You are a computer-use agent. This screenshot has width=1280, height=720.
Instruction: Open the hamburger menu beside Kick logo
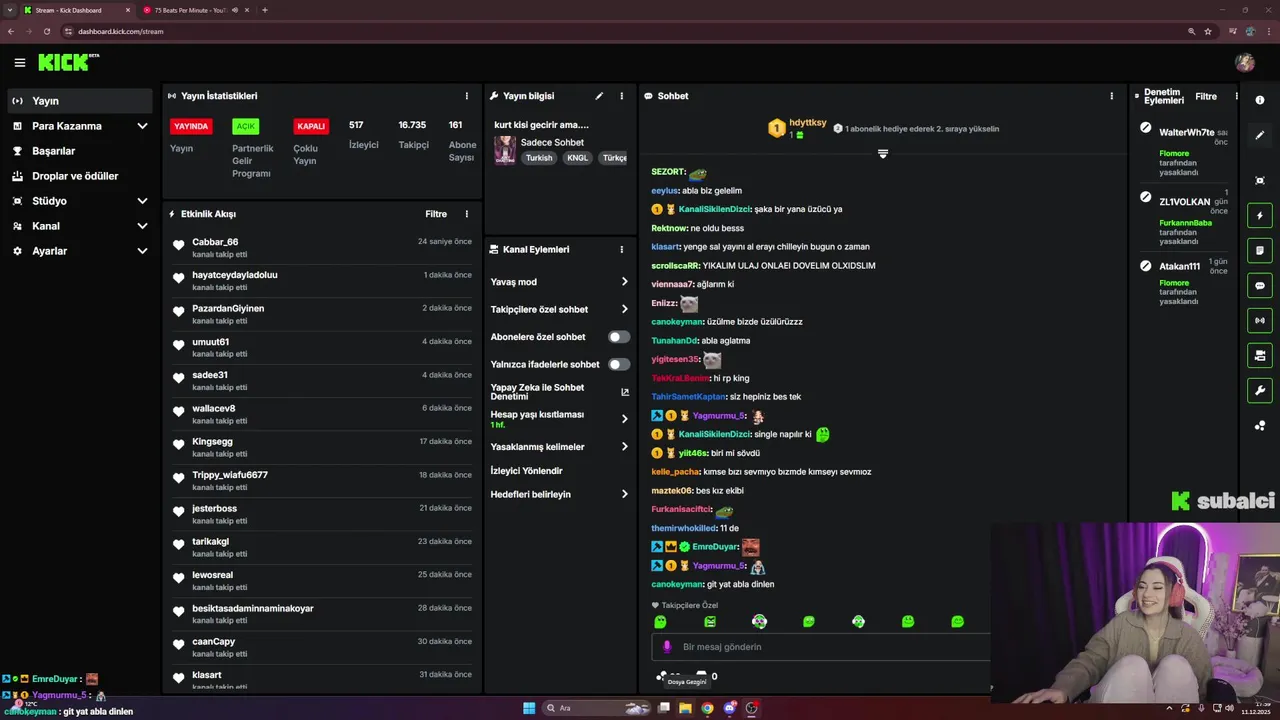[x=19, y=63]
